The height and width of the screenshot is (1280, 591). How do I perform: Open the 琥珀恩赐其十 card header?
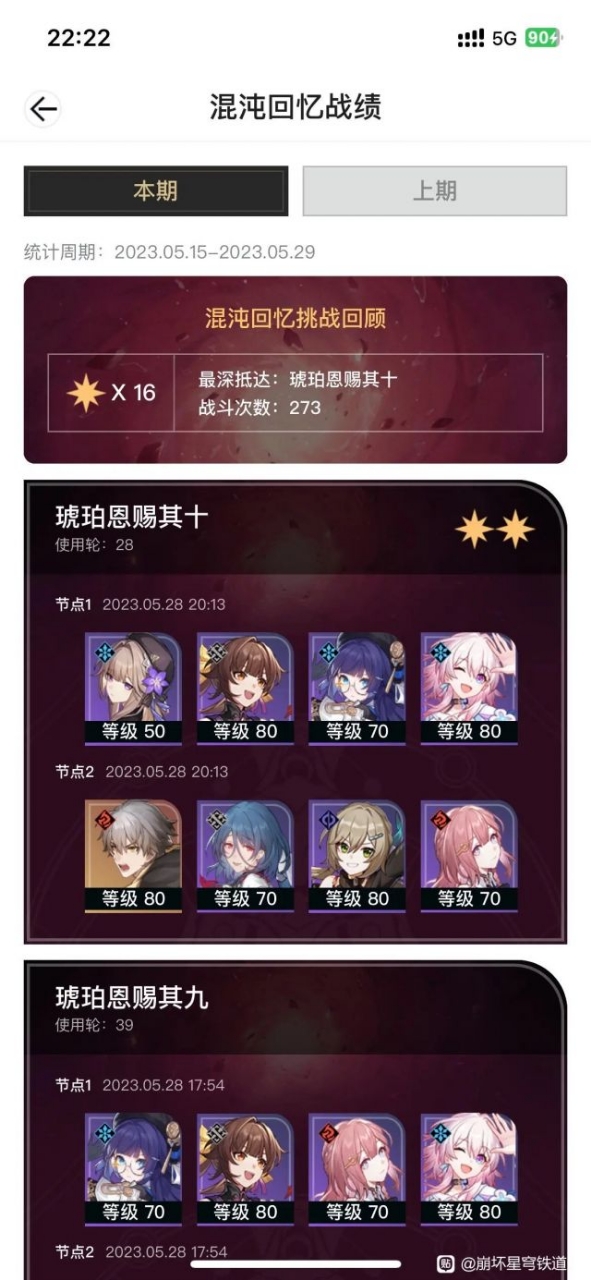(295, 528)
